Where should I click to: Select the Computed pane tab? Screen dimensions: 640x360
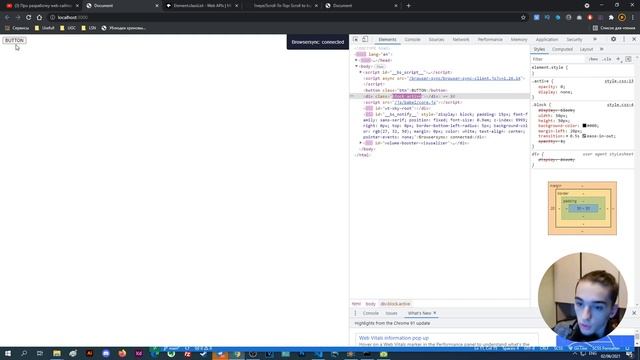(x=562, y=49)
